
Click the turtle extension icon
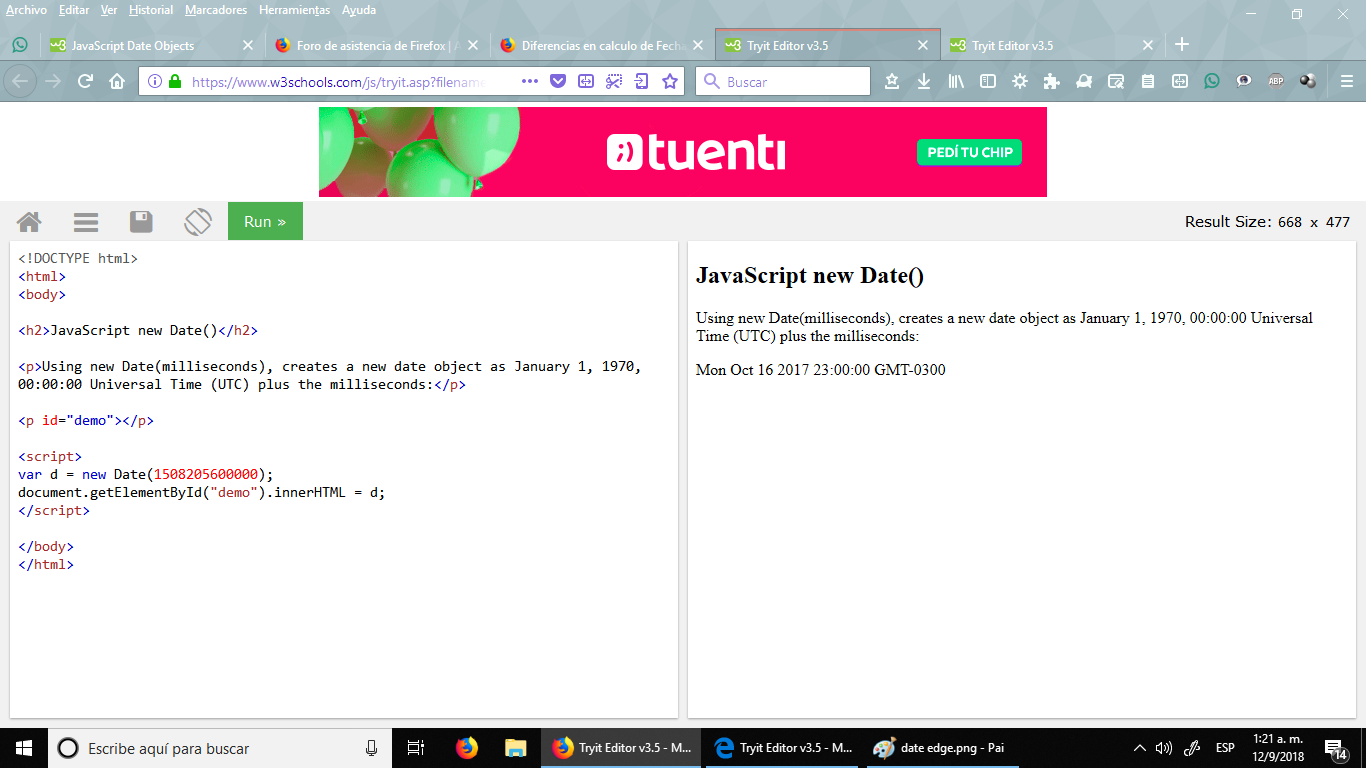[1084, 82]
